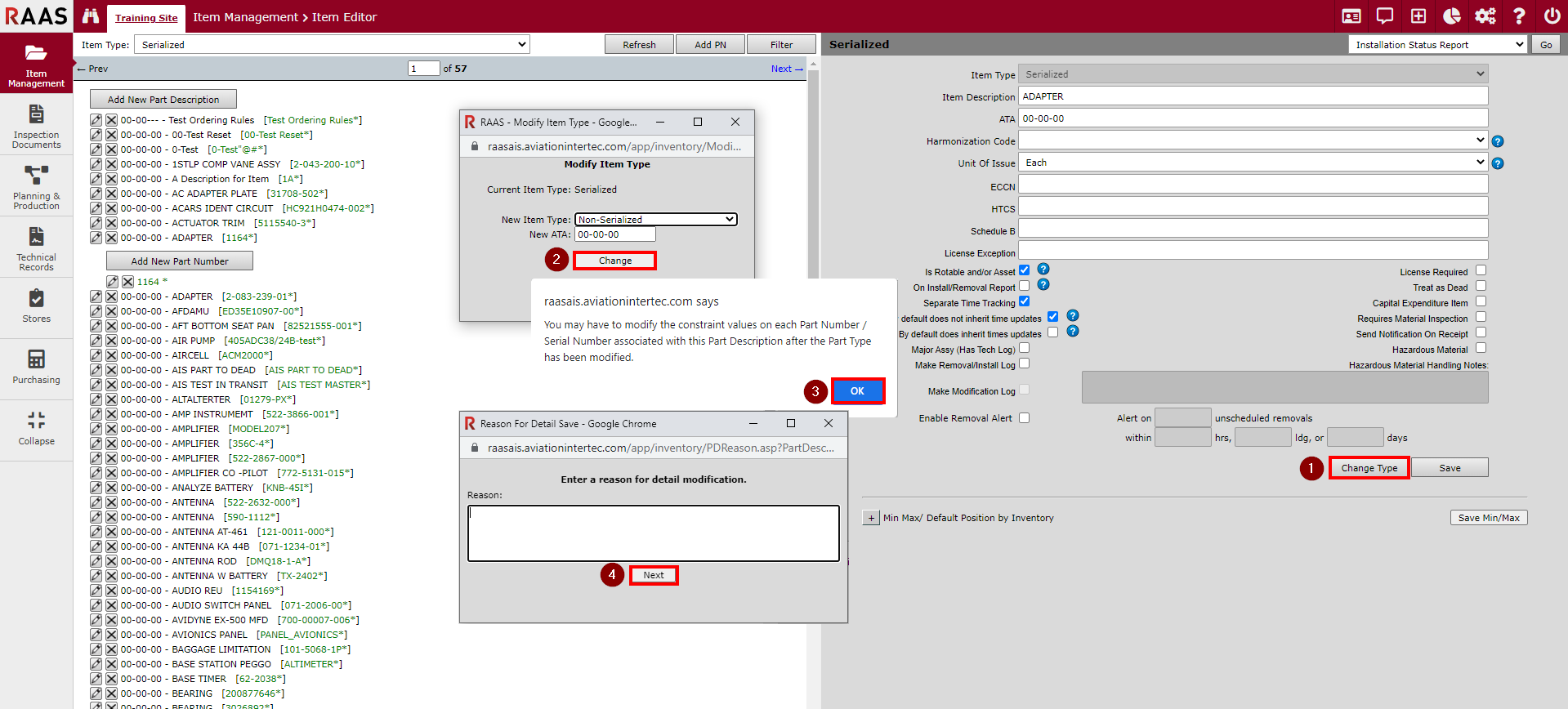Expand the Installation Status Report dropdown
The width and height of the screenshot is (1568, 709).
[1437, 45]
